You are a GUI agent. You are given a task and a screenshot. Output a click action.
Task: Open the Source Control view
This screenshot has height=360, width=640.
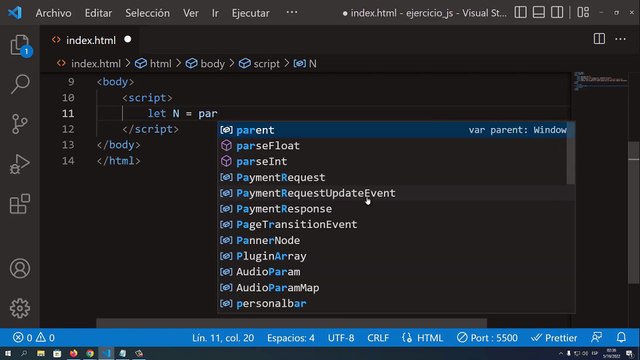(20, 124)
